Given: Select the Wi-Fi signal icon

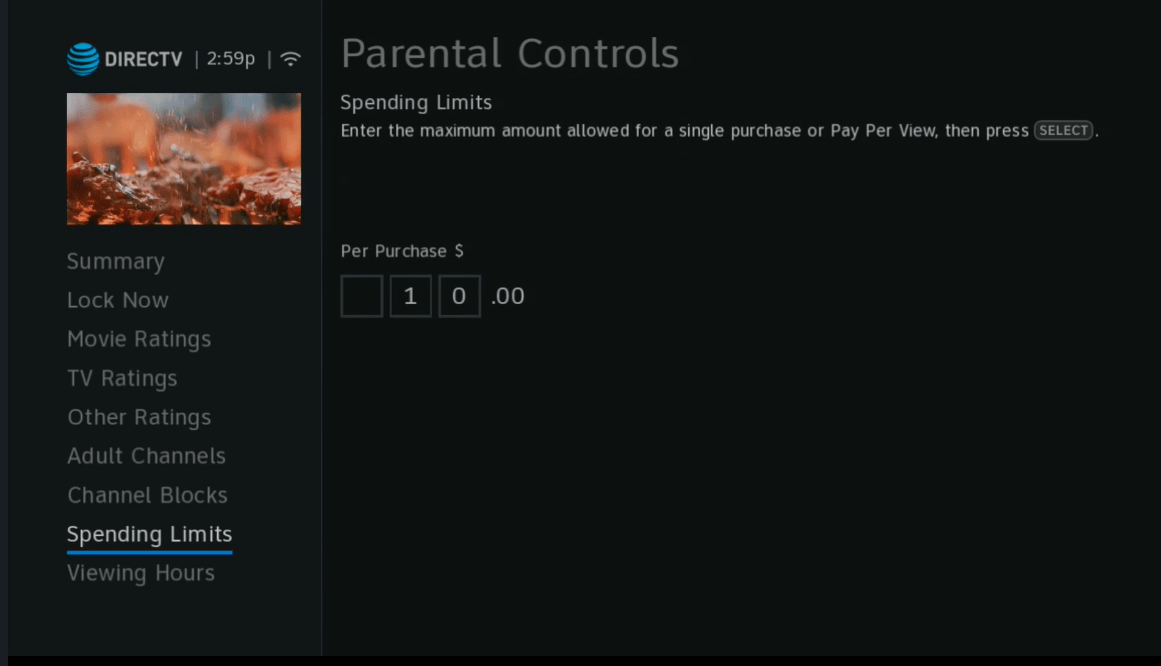Looking at the screenshot, I should pyautogui.click(x=289, y=58).
